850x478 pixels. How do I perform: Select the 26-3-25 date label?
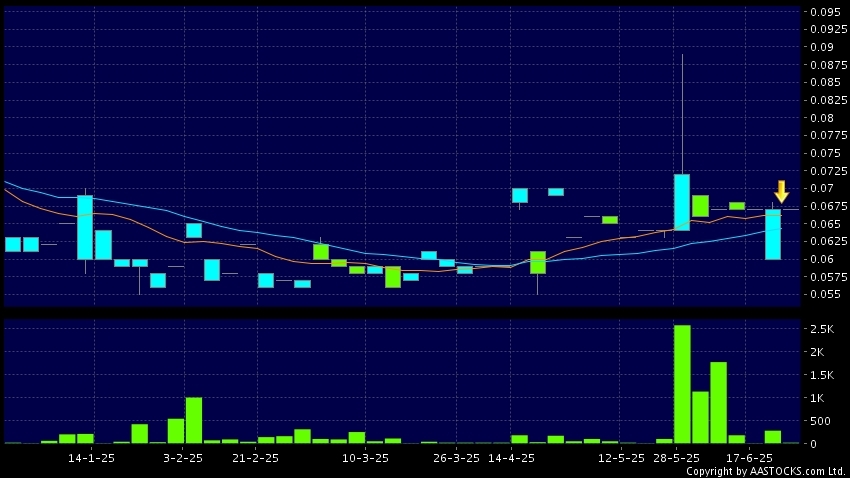click(456, 458)
